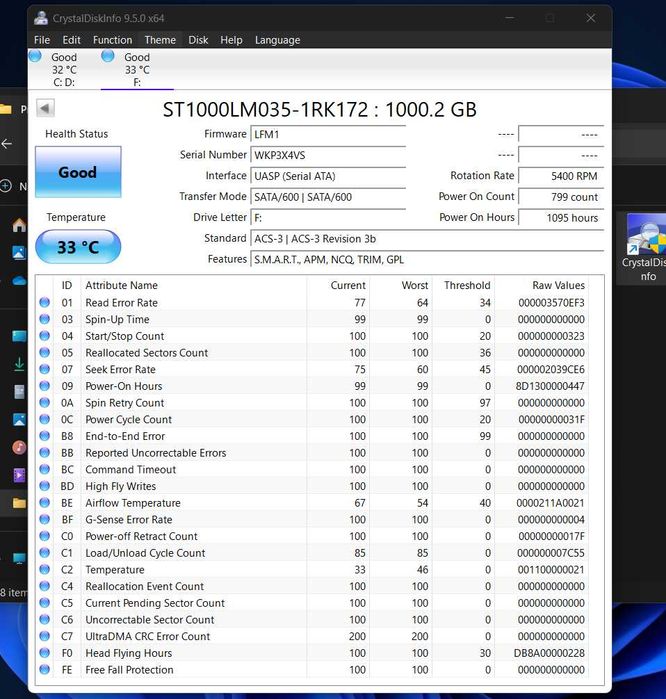666x699 pixels.
Task: Open the Theme menu
Action: coord(160,40)
